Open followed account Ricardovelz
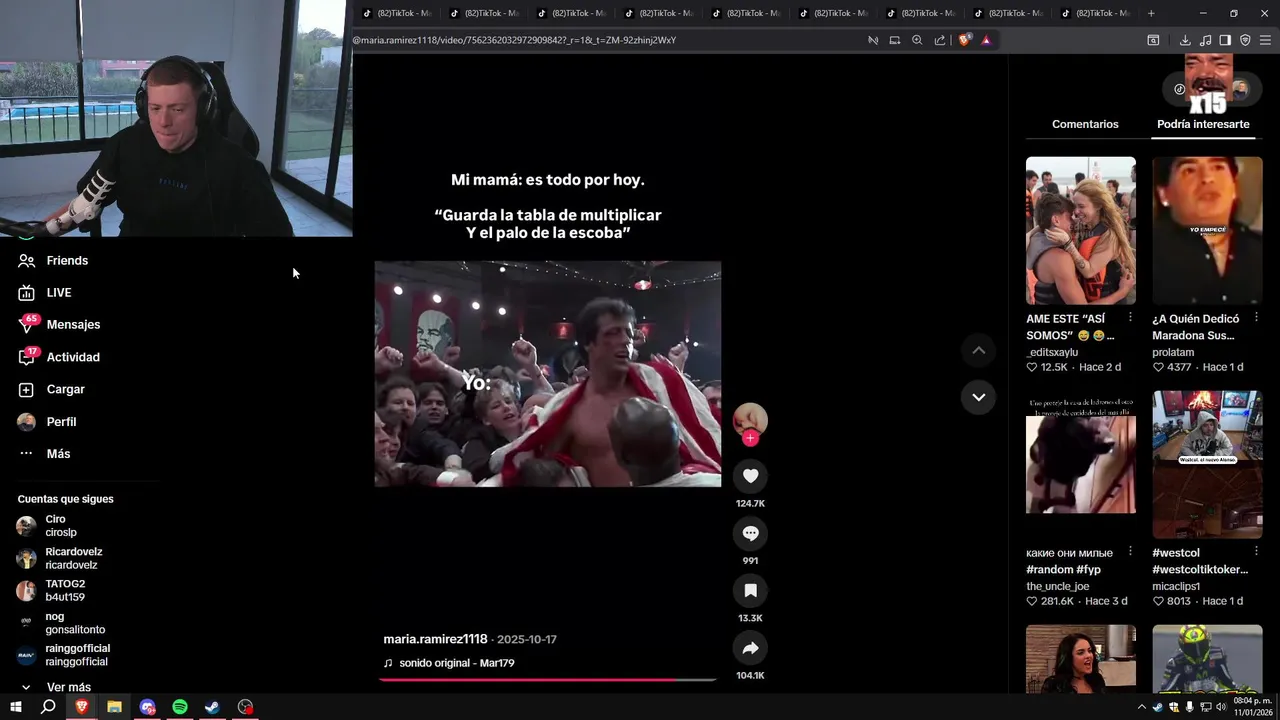 (59, 558)
